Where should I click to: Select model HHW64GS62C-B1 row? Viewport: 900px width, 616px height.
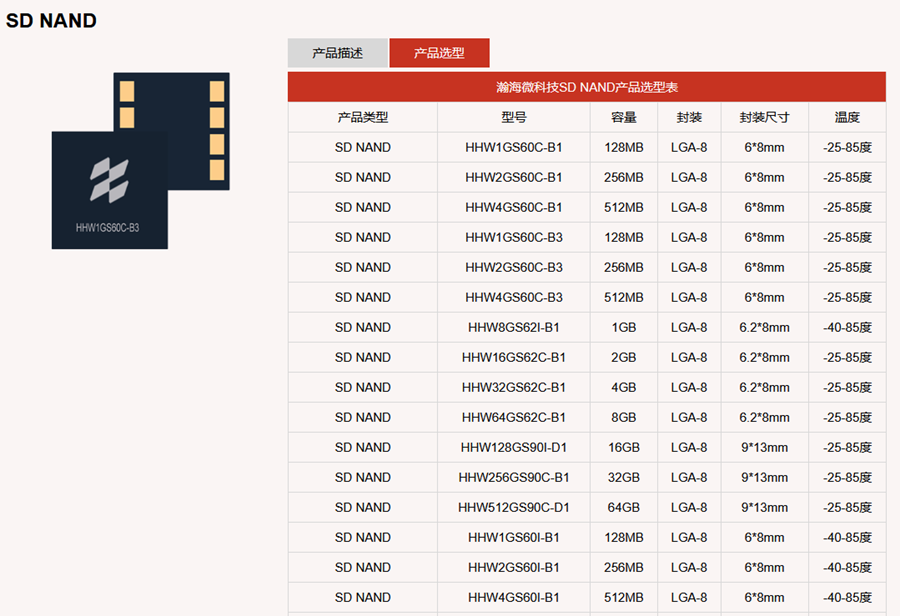click(x=514, y=417)
